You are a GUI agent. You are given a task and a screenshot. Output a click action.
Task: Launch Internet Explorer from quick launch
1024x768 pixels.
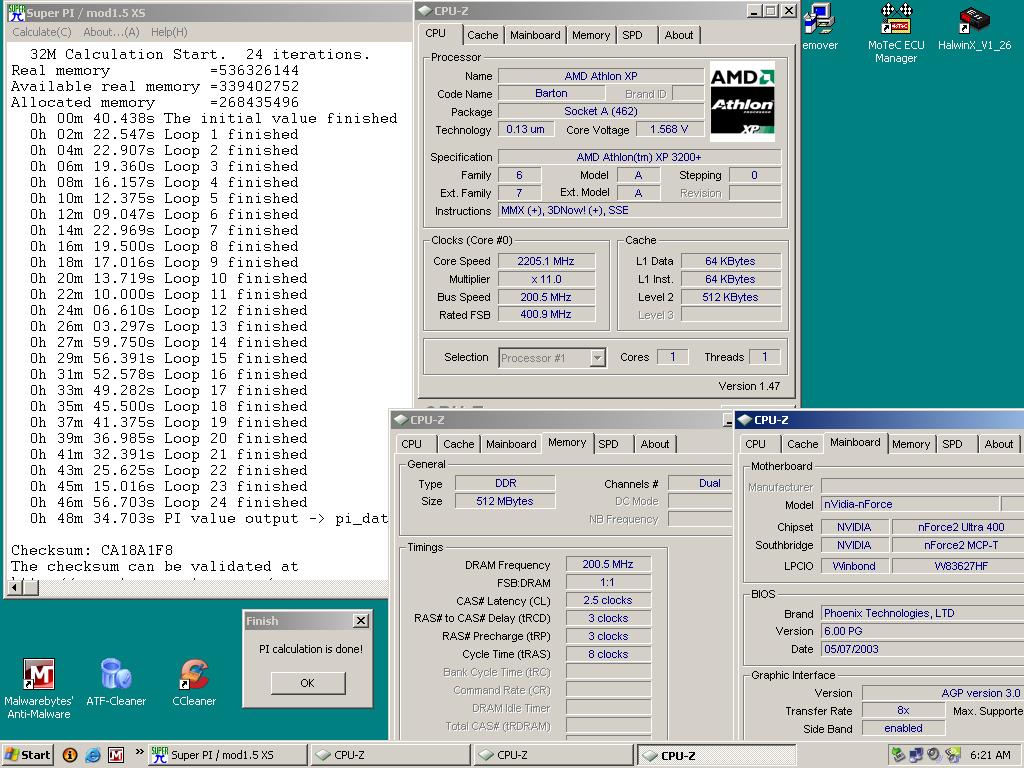93,755
